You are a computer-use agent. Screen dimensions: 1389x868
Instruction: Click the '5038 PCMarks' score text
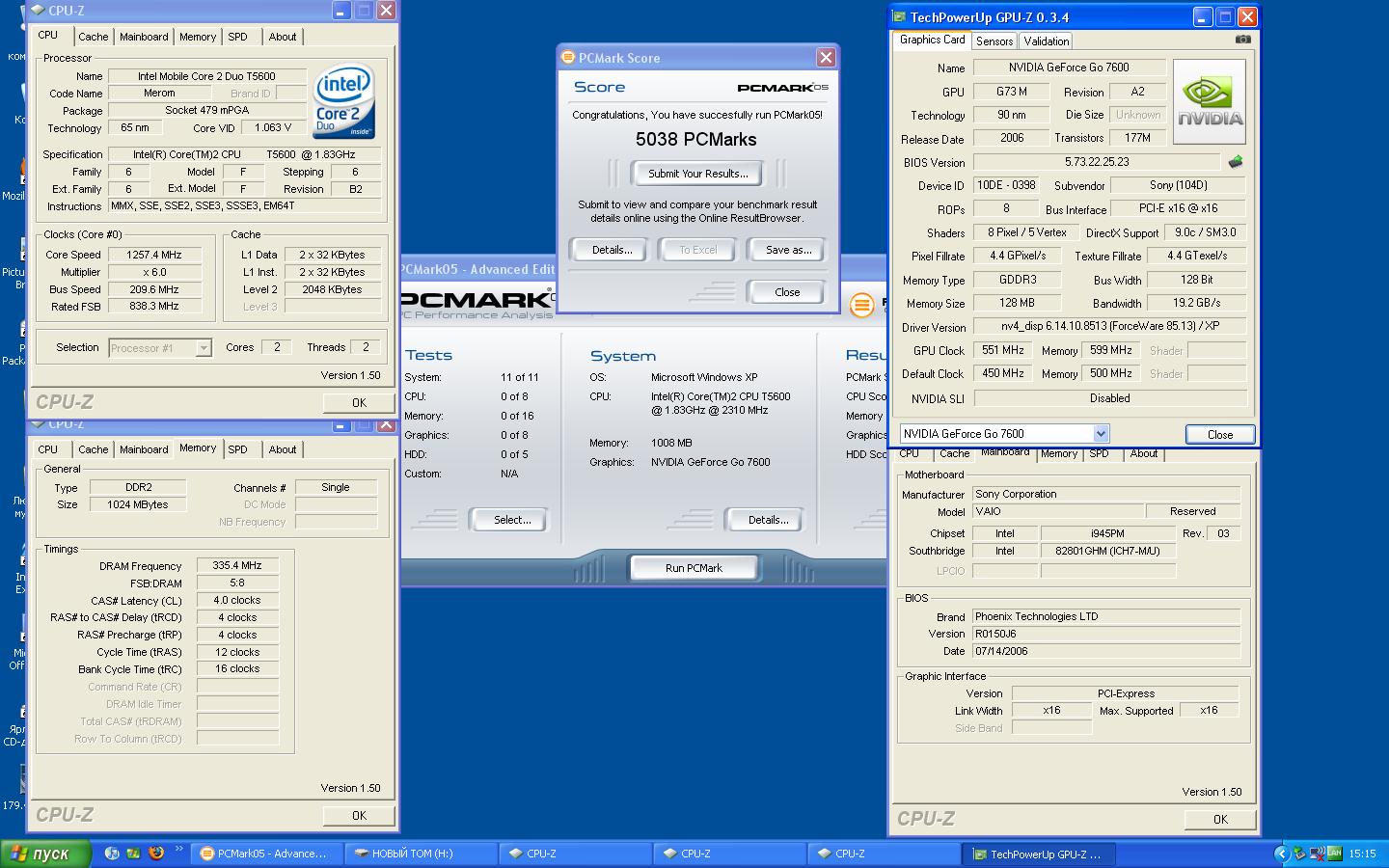tap(696, 140)
